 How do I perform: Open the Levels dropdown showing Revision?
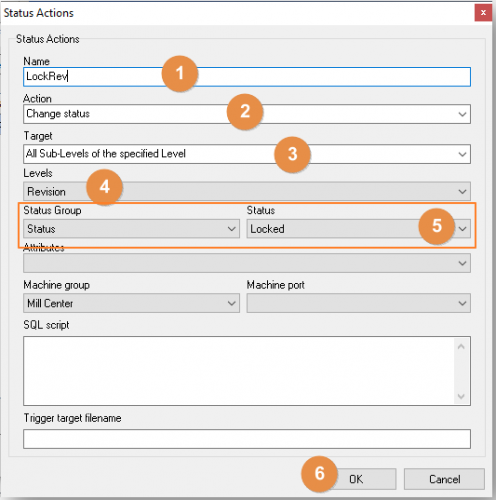coord(247,191)
